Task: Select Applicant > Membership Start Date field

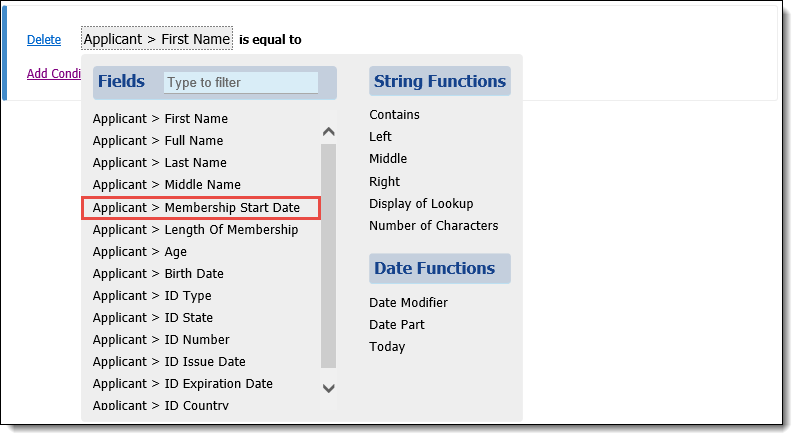Action: click(x=201, y=208)
